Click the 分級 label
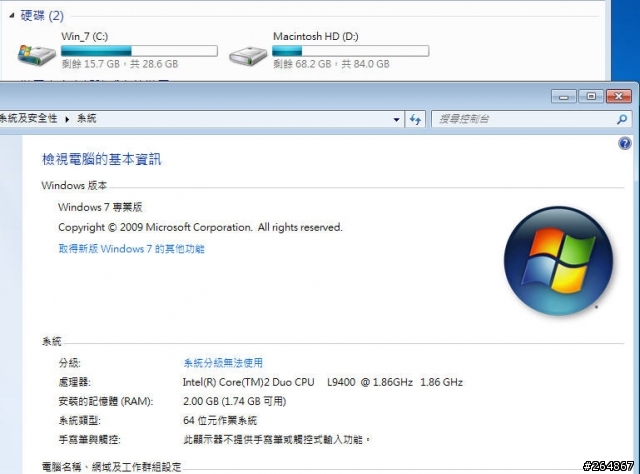The image size is (640, 474). (x=69, y=363)
